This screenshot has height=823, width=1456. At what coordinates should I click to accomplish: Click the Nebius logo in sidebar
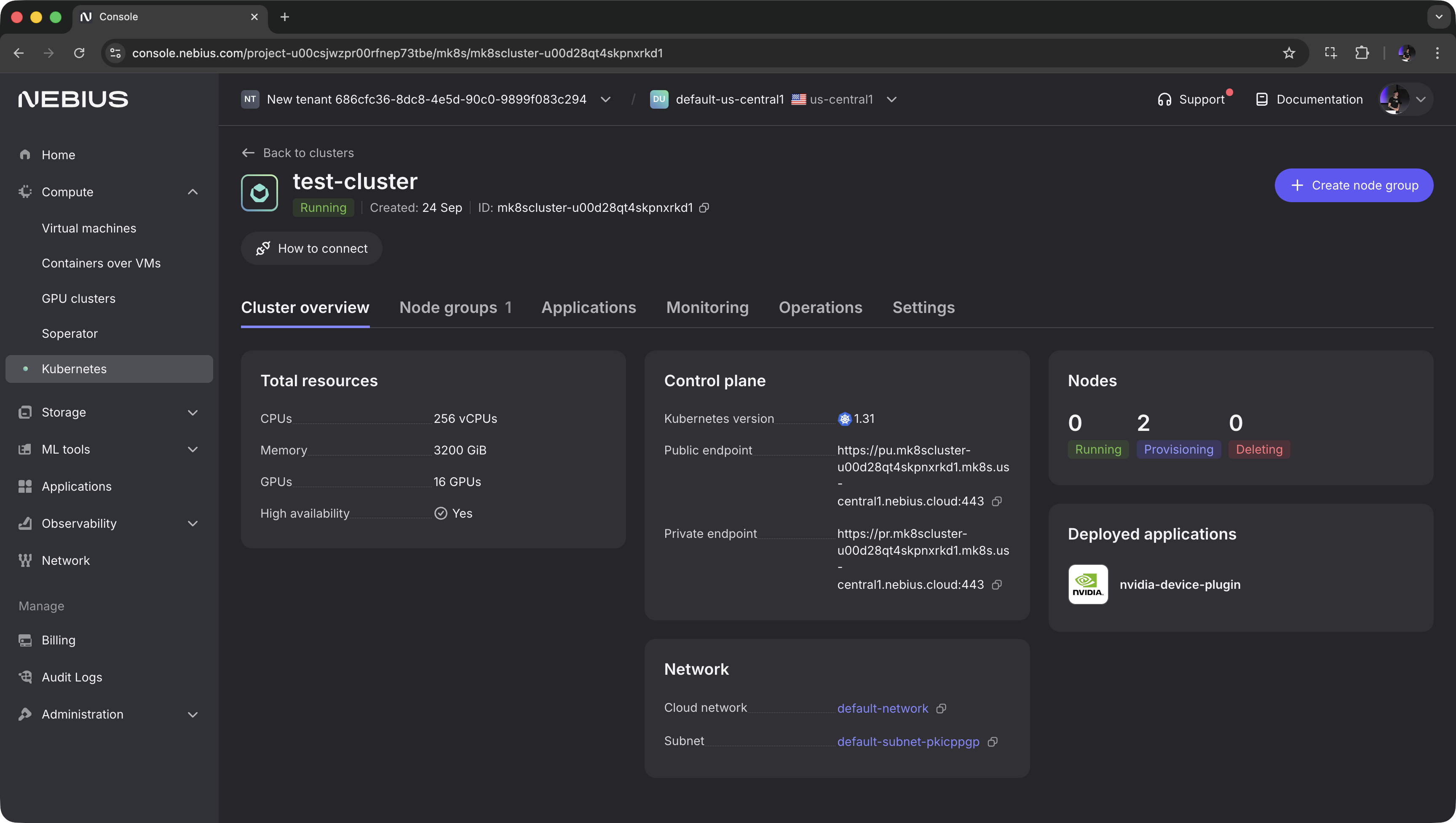pos(73,99)
